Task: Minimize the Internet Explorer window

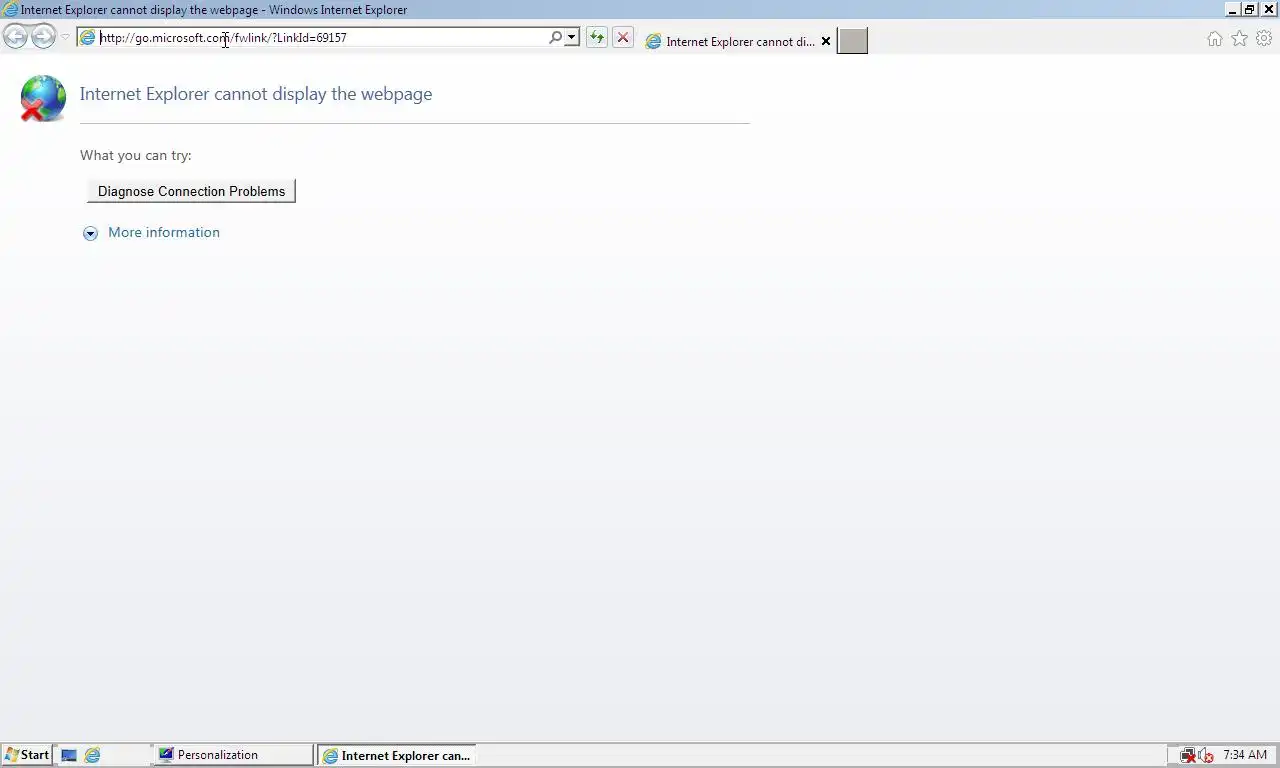Action: (1233, 9)
